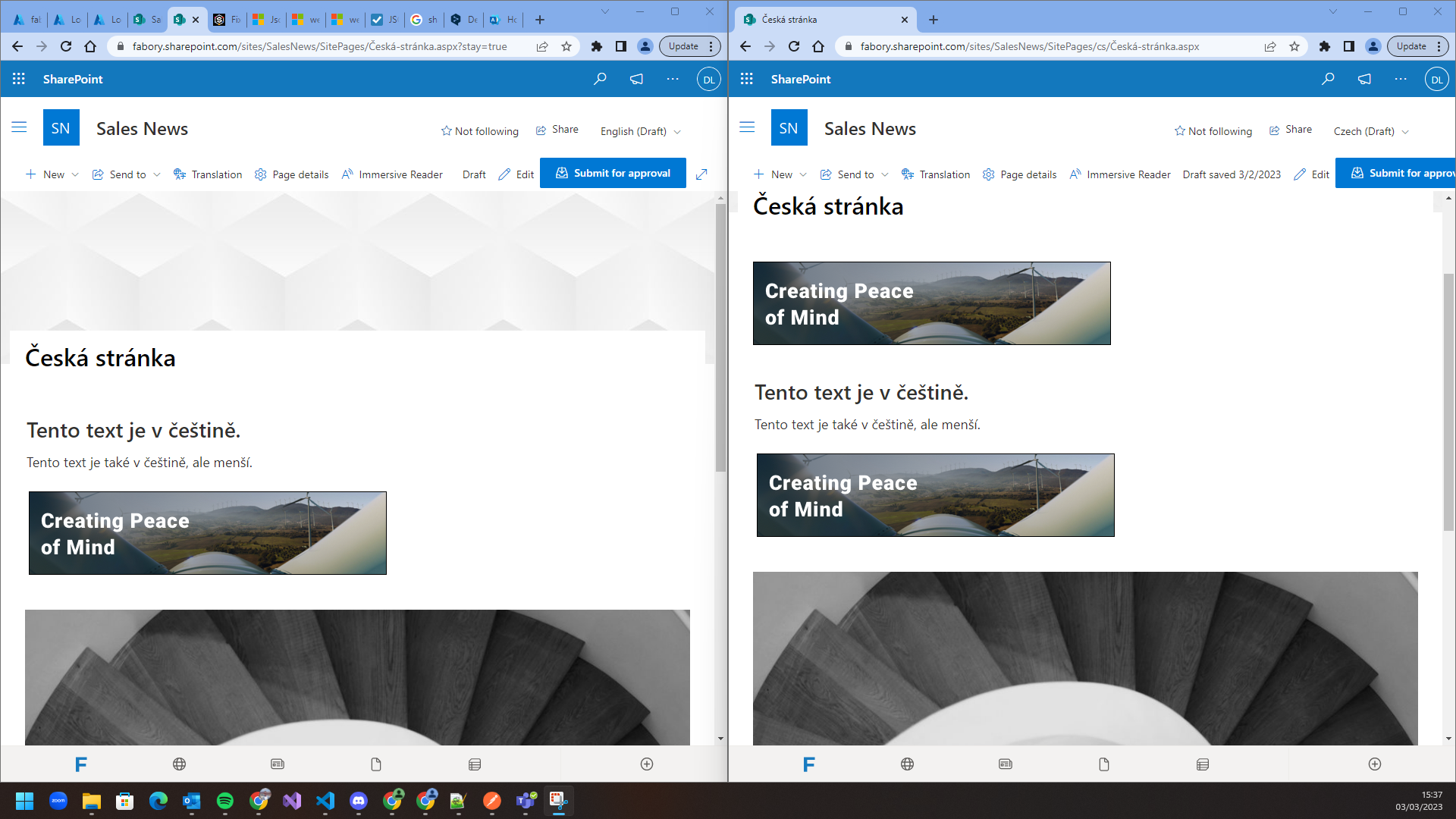This screenshot has width=1456, height=819.
Task: Expand English (Draft) language dropdown
Action: pyautogui.click(x=641, y=131)
